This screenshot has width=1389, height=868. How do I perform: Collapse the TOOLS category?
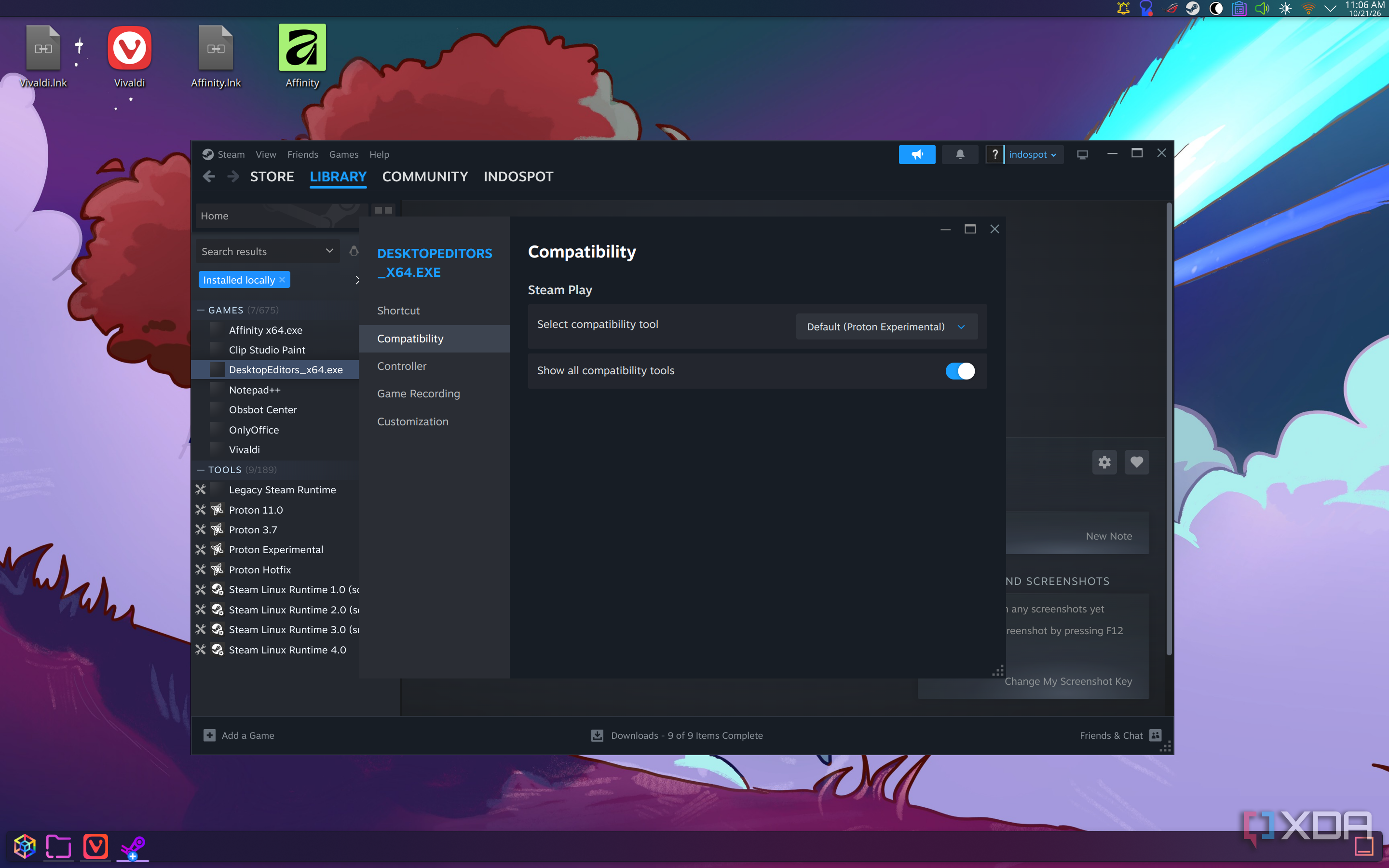click(x=200, y=470)
